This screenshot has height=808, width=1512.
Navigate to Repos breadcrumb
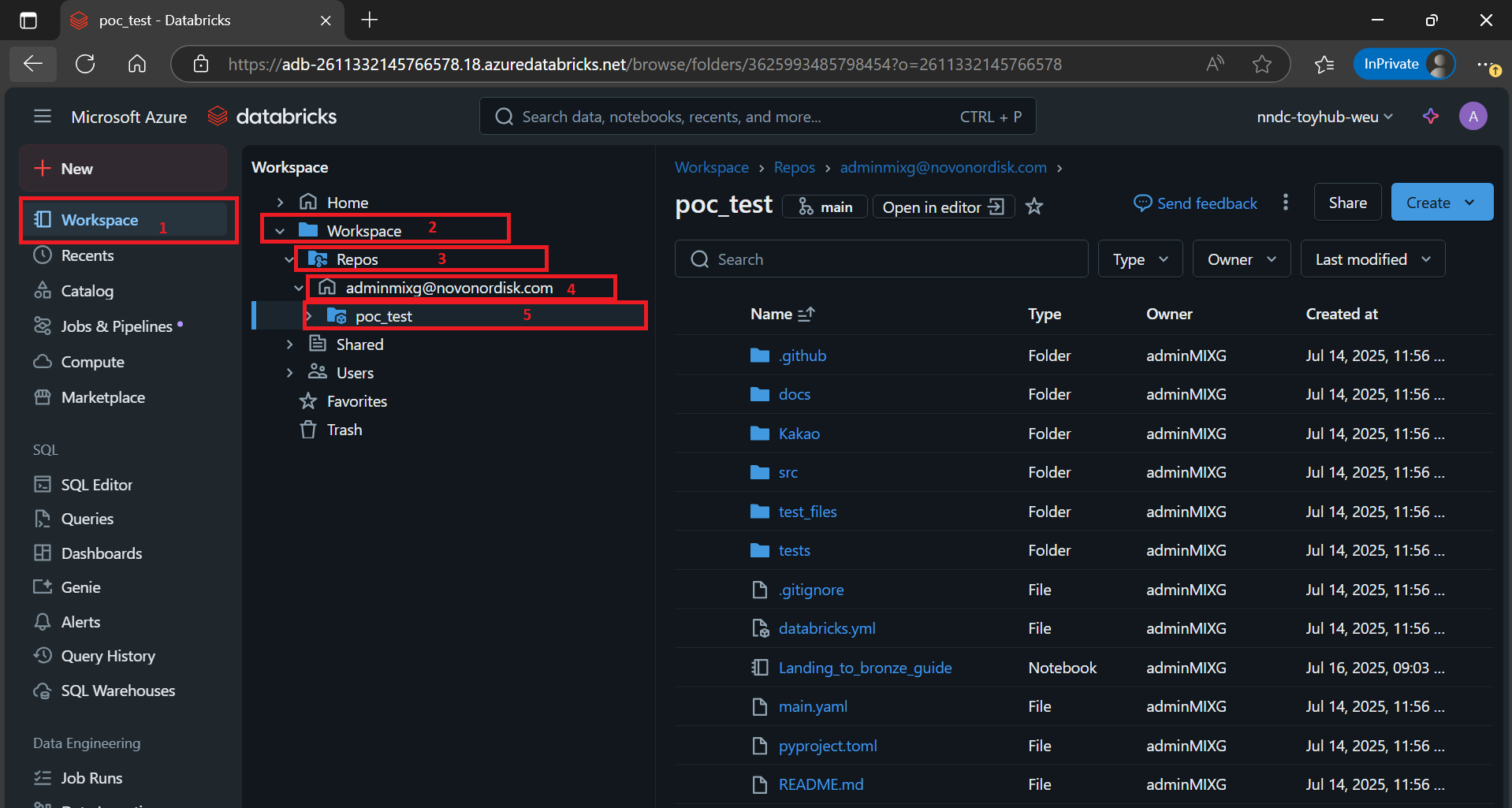[x=795, y=167]
